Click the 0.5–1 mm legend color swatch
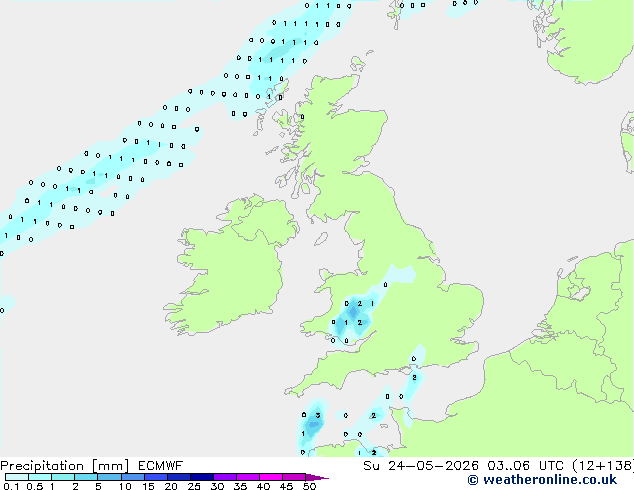The image size is (634, 490). [x=40, y=477]
